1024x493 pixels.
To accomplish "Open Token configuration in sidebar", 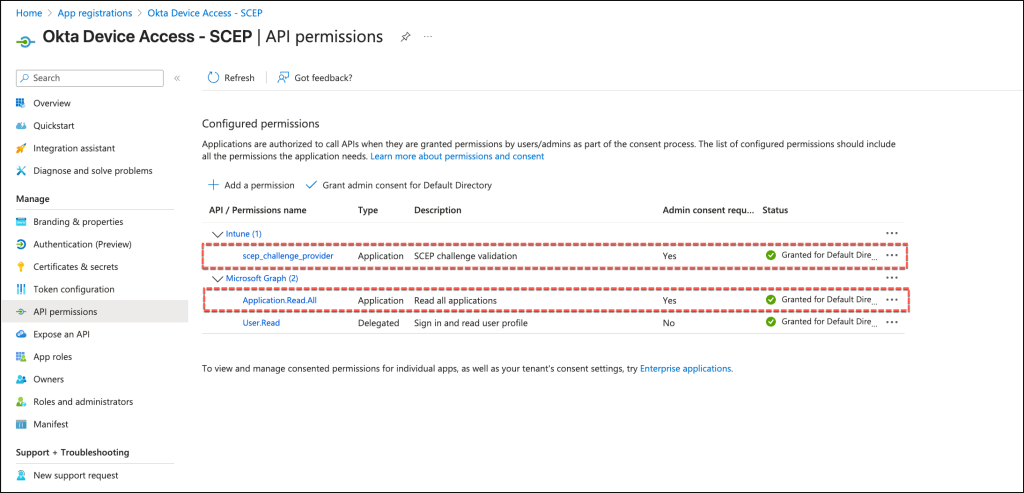I will (73, 289).
